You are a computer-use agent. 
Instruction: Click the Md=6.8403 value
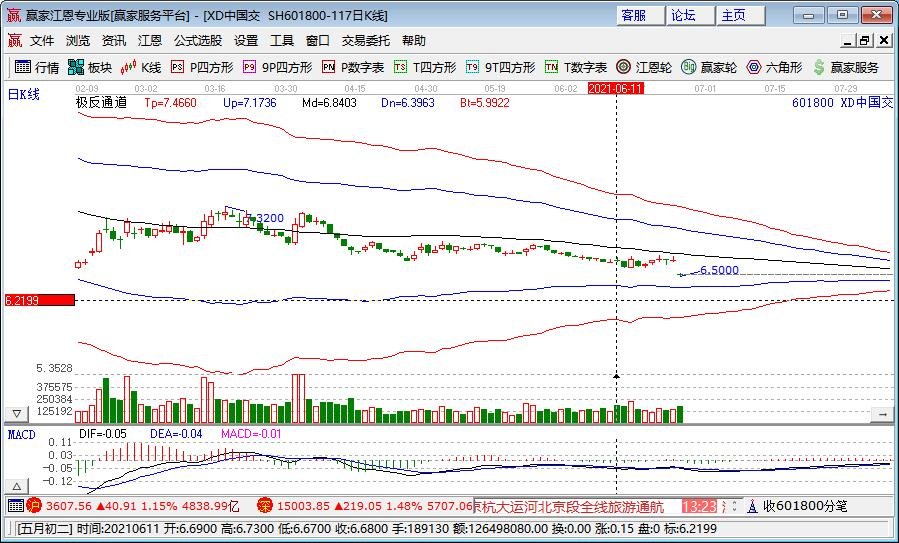pos(329,103)
